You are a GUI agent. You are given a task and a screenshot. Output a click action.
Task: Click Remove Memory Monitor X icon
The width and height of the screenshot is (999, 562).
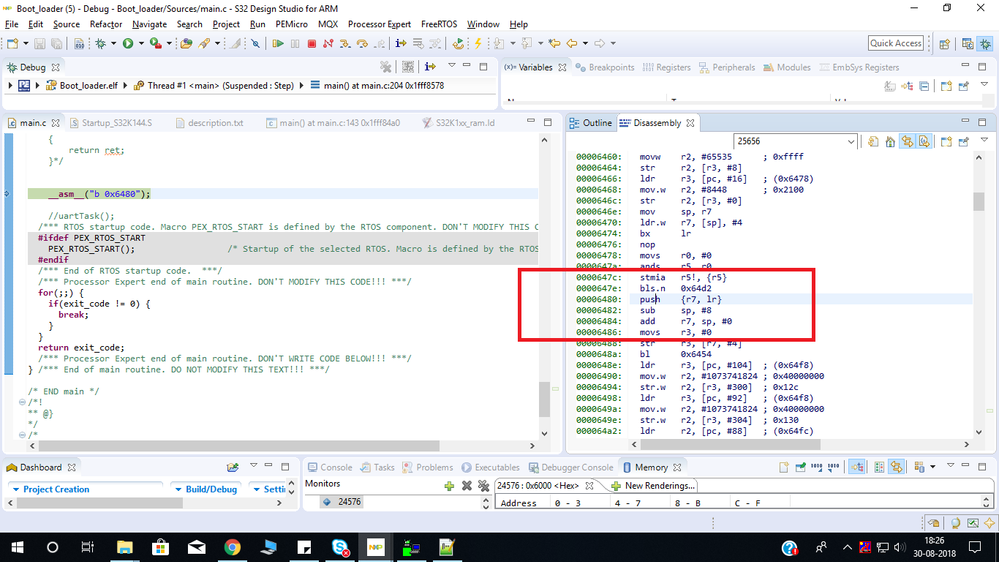click(466, 486)
